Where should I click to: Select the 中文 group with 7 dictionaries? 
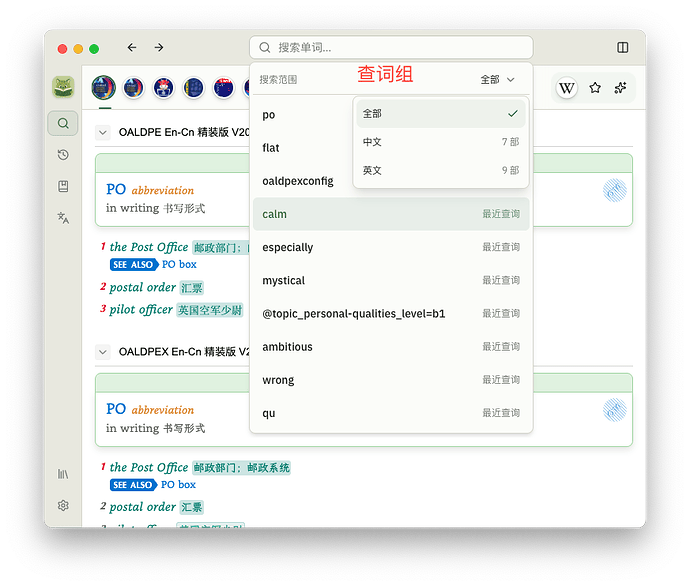(x=440, y=142)
